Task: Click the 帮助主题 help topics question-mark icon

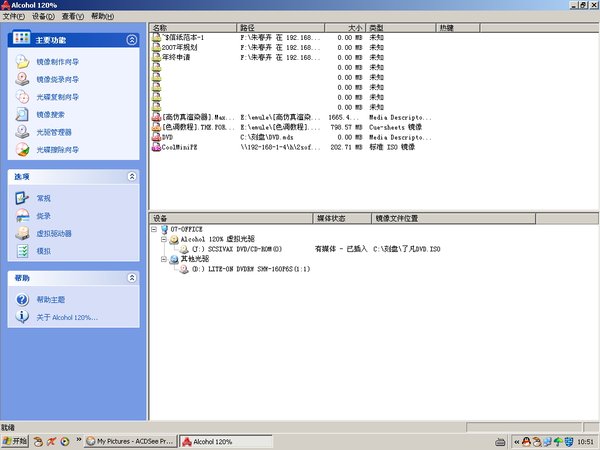Action: [x=23, y=300]
